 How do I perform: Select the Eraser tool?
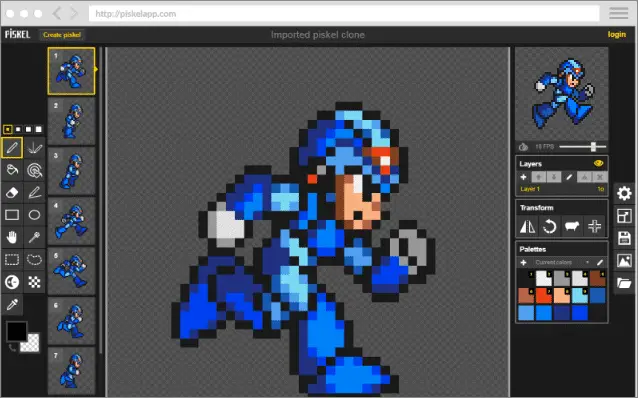click(x=12, y=192)
